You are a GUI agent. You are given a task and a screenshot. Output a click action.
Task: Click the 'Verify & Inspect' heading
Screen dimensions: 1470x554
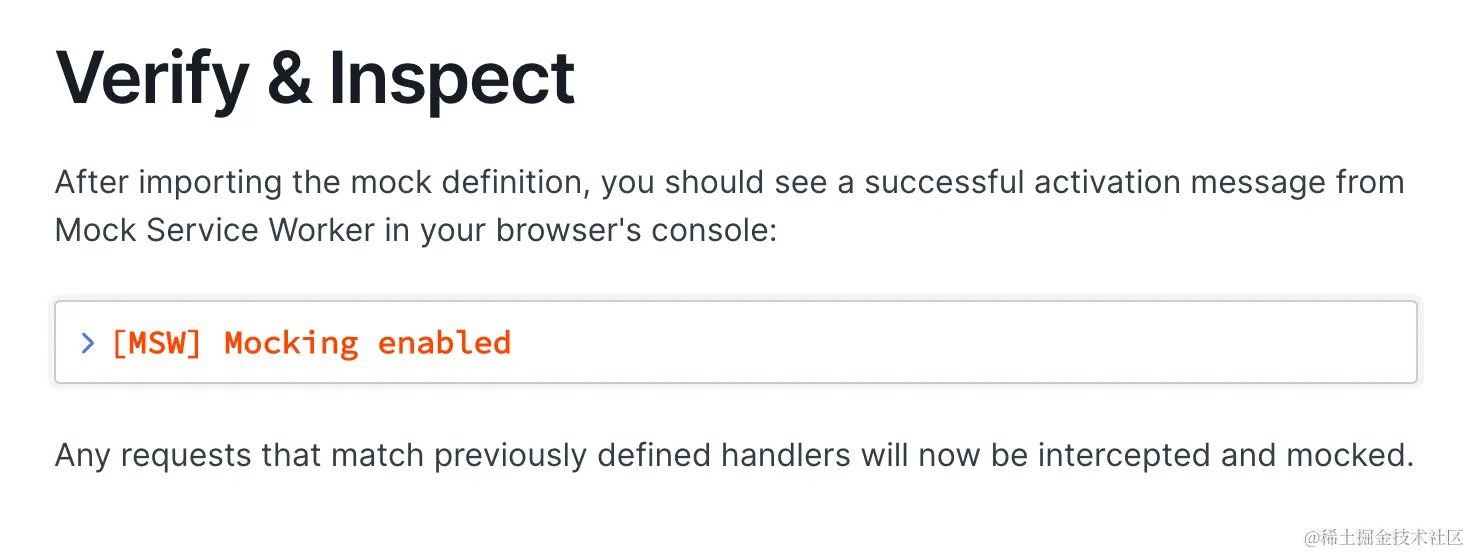click(315, 79)
